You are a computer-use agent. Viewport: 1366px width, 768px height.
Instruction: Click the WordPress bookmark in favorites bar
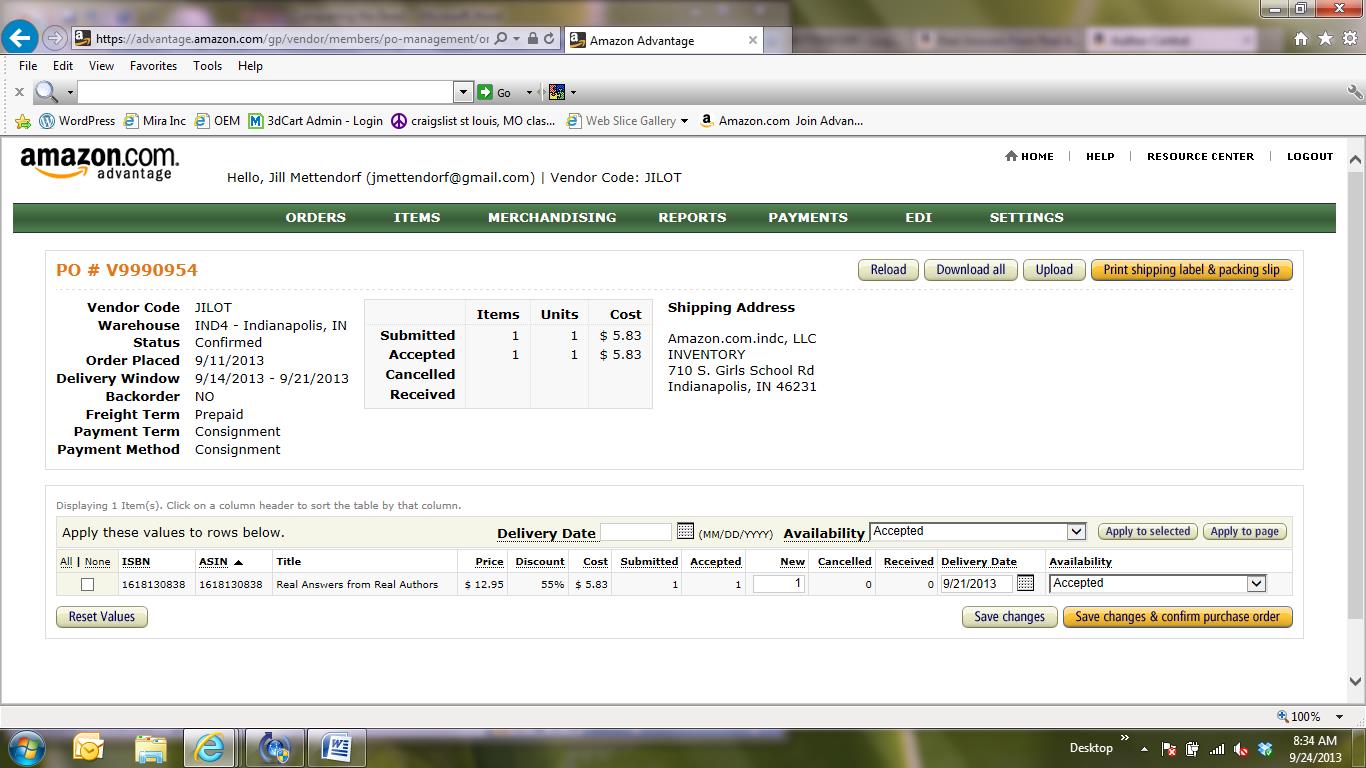click(x=77, y=121)
